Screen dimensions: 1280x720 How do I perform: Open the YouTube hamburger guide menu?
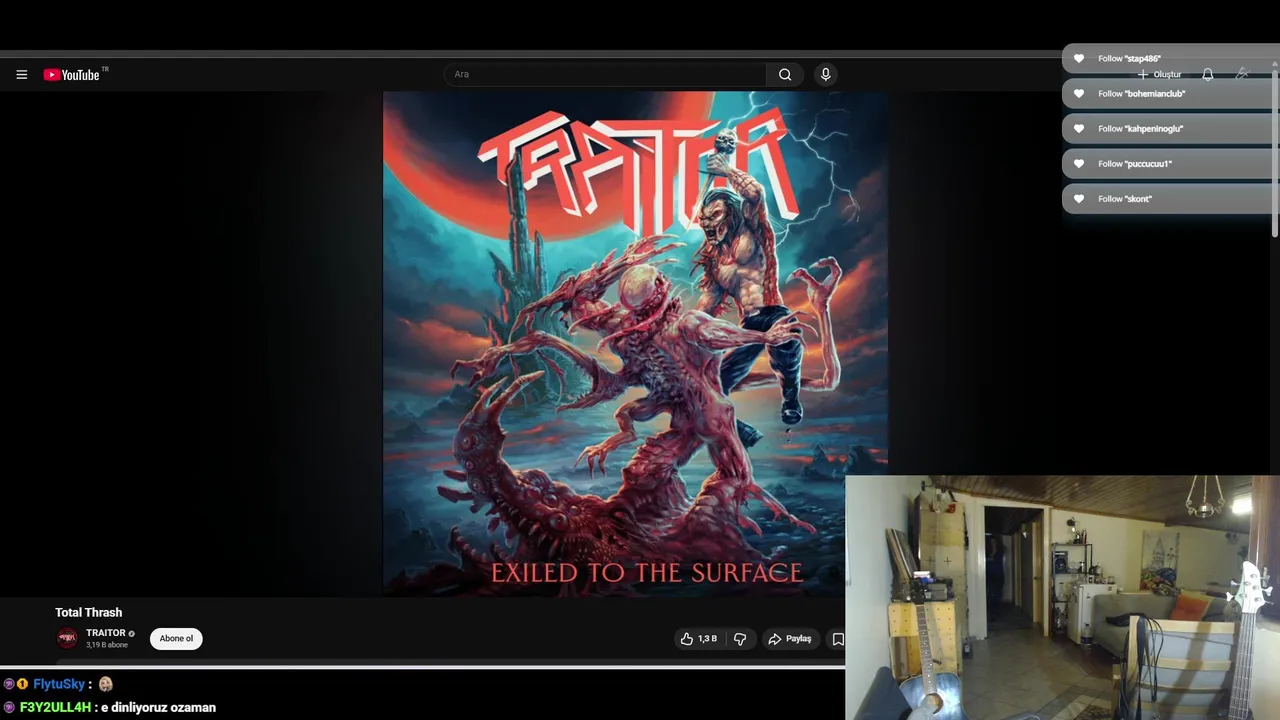pyautogui.click(x=21, y=74)
